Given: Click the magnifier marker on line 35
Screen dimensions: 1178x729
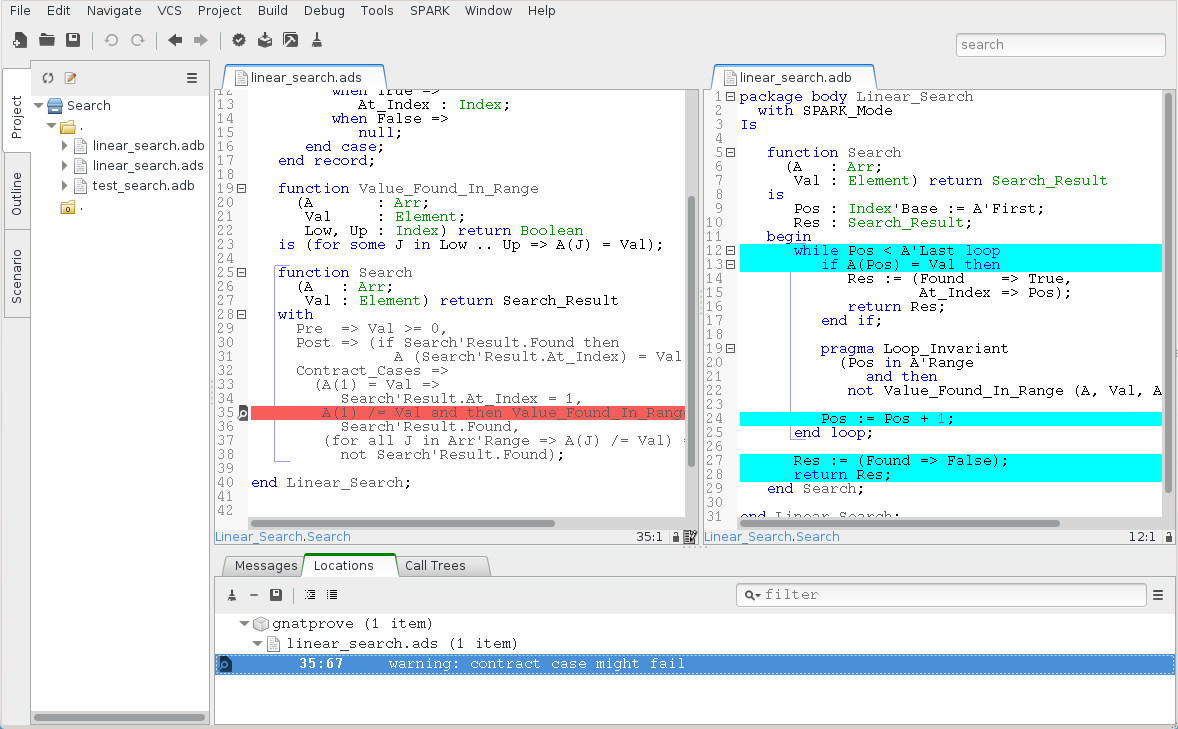Looking at the screenshot, I should click(243, 413).
